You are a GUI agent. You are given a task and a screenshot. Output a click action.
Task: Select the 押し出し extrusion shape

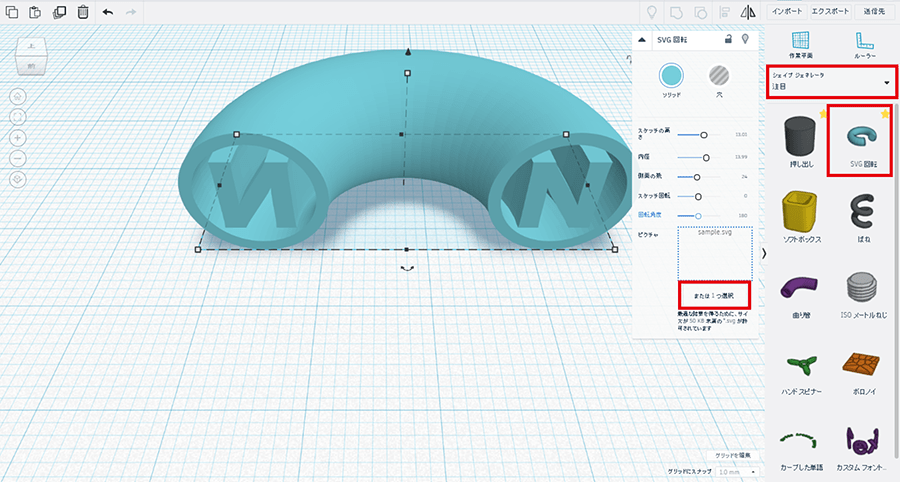pos(801,141)
